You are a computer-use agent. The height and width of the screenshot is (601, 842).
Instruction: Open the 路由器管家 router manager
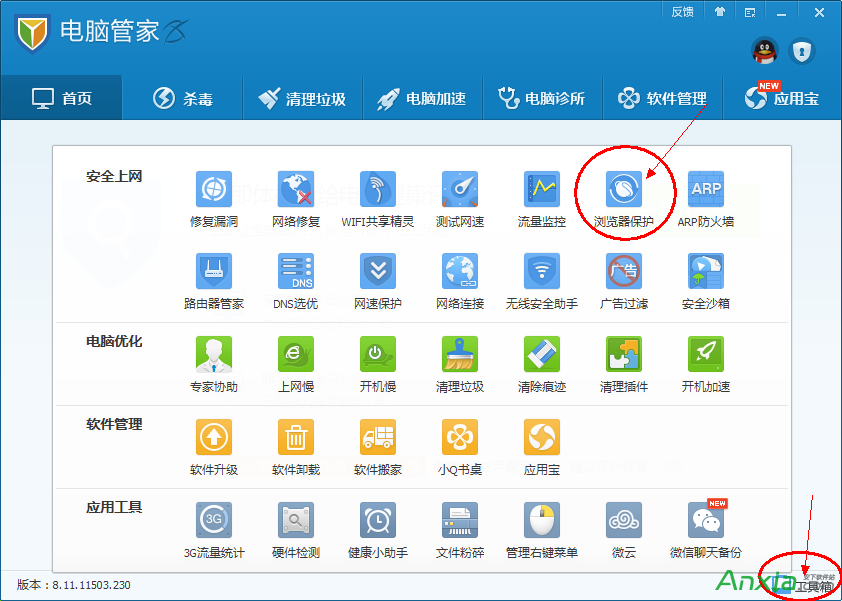tap(214, 281)
